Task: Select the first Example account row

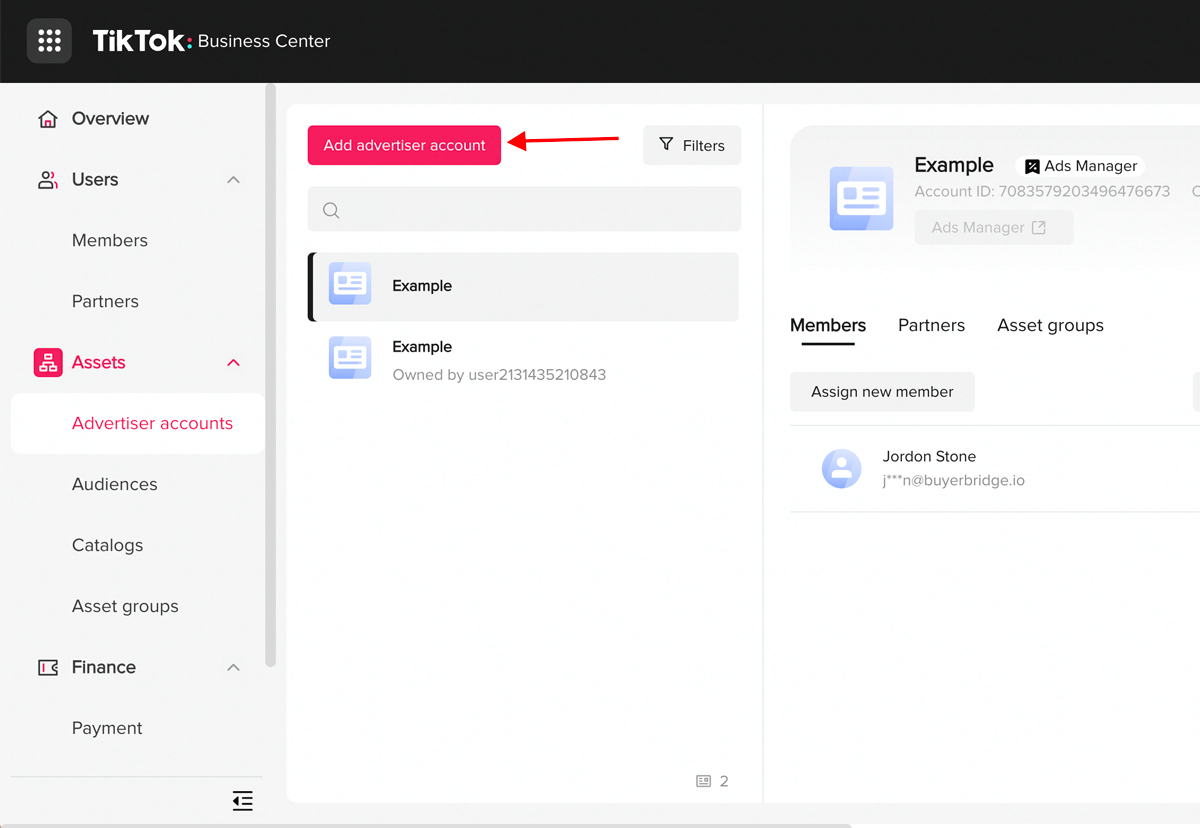Action: [x=524, y=287]
